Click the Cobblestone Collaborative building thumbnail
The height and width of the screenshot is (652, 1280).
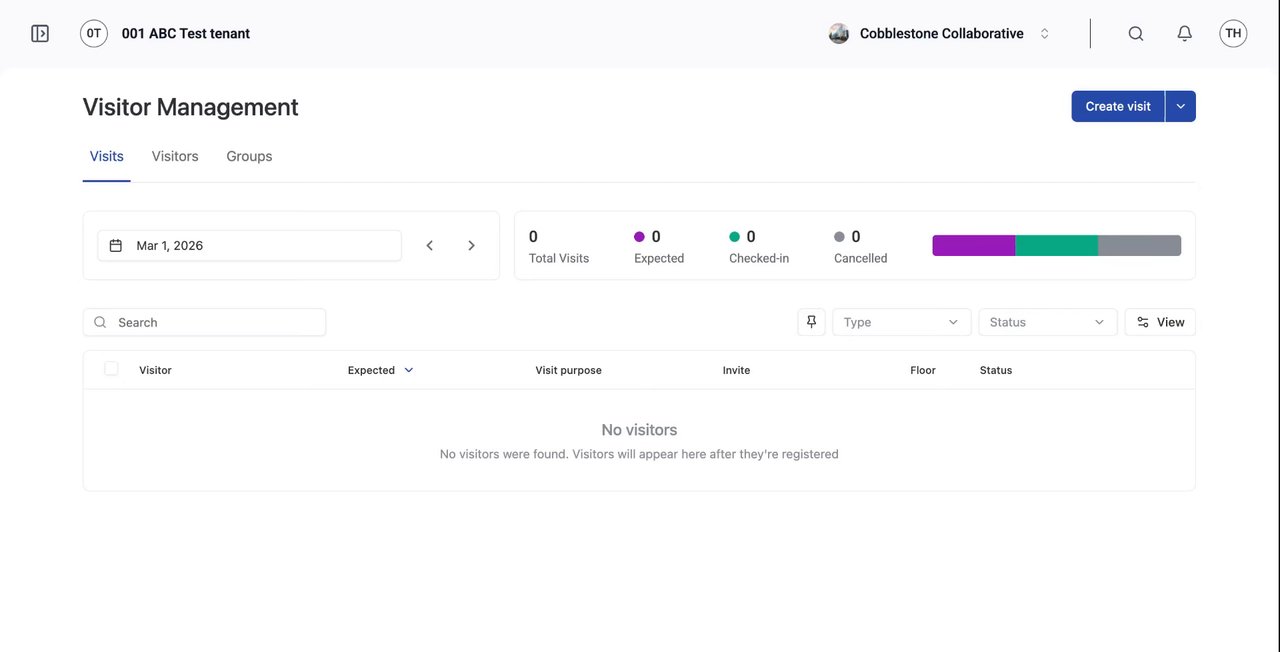tap(839, 34)
